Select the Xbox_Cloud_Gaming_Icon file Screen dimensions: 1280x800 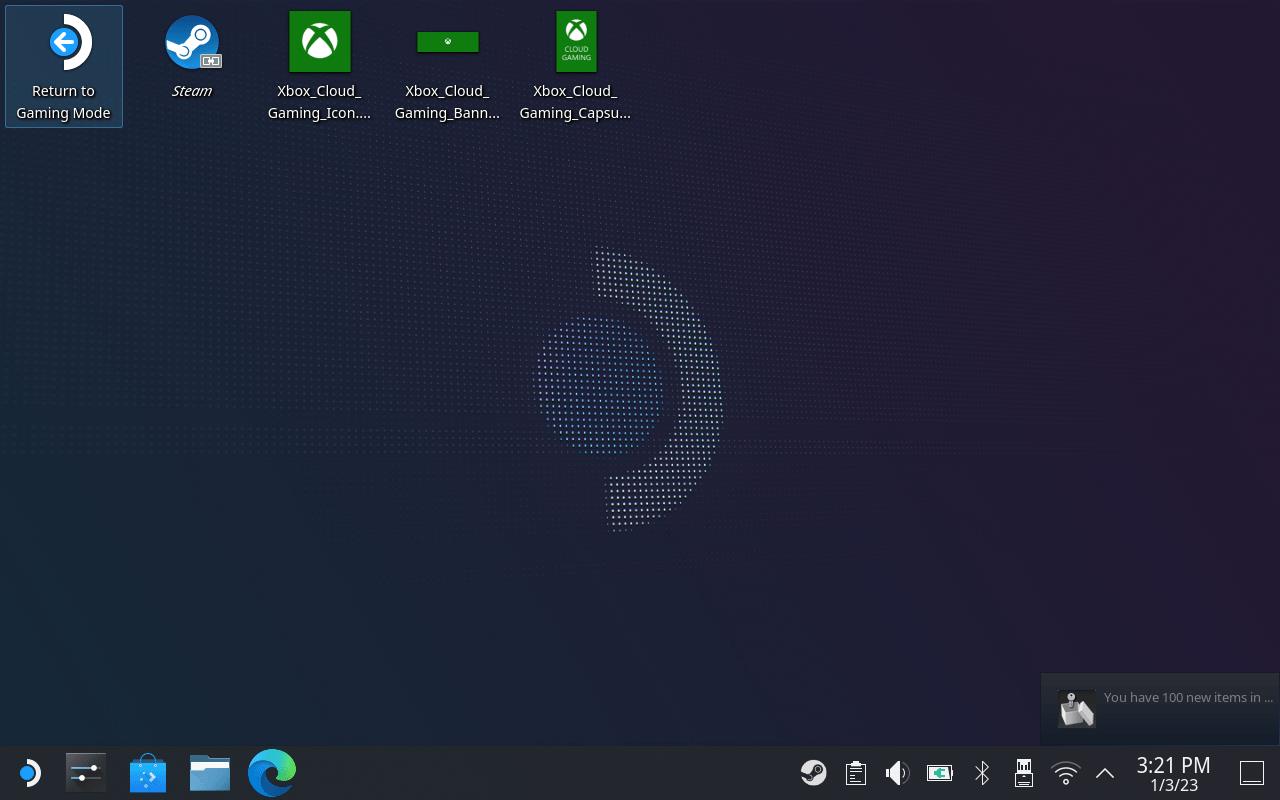pos(320,66)
